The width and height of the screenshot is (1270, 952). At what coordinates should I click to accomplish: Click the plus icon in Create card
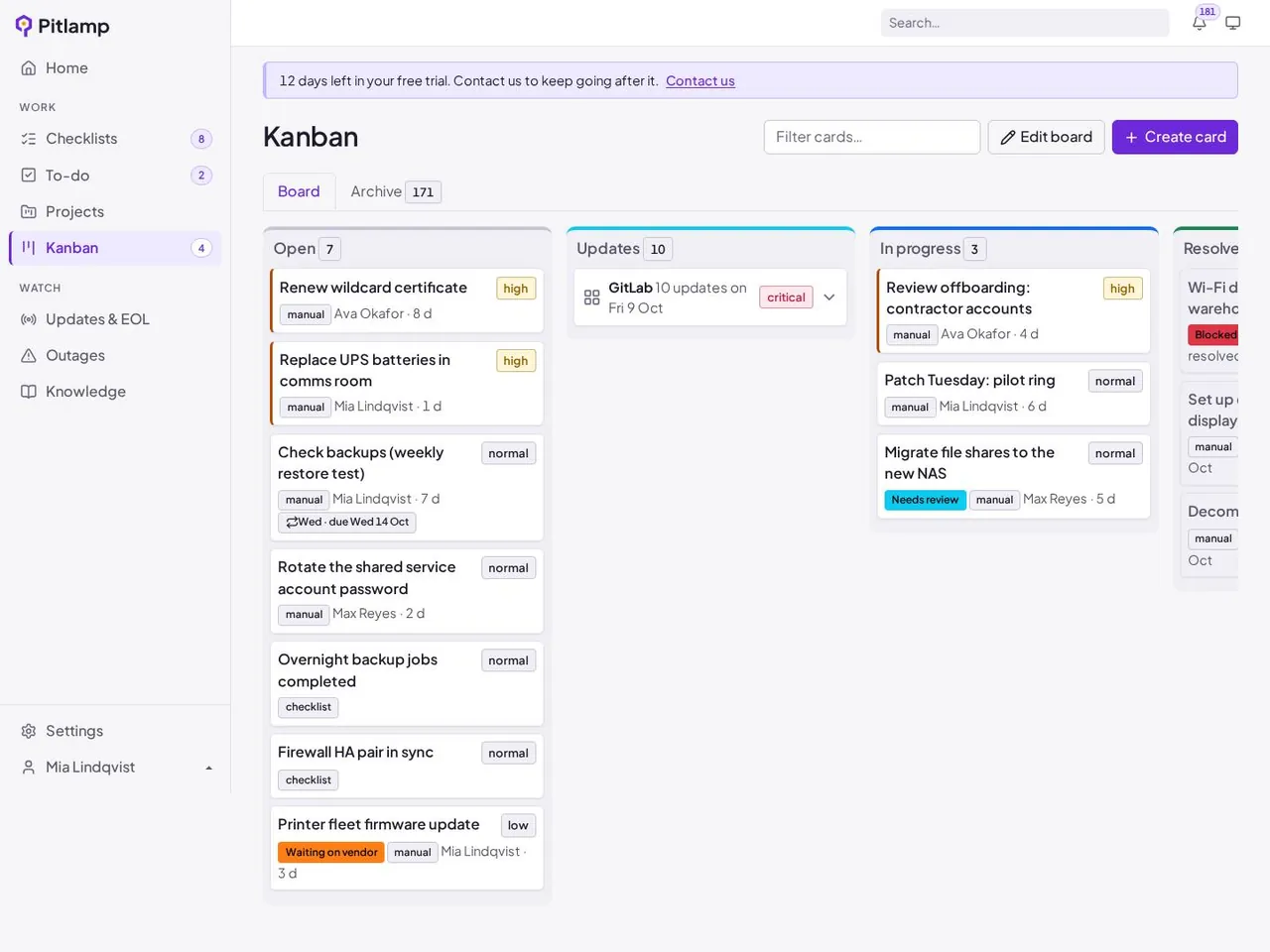click(1131, 138)
